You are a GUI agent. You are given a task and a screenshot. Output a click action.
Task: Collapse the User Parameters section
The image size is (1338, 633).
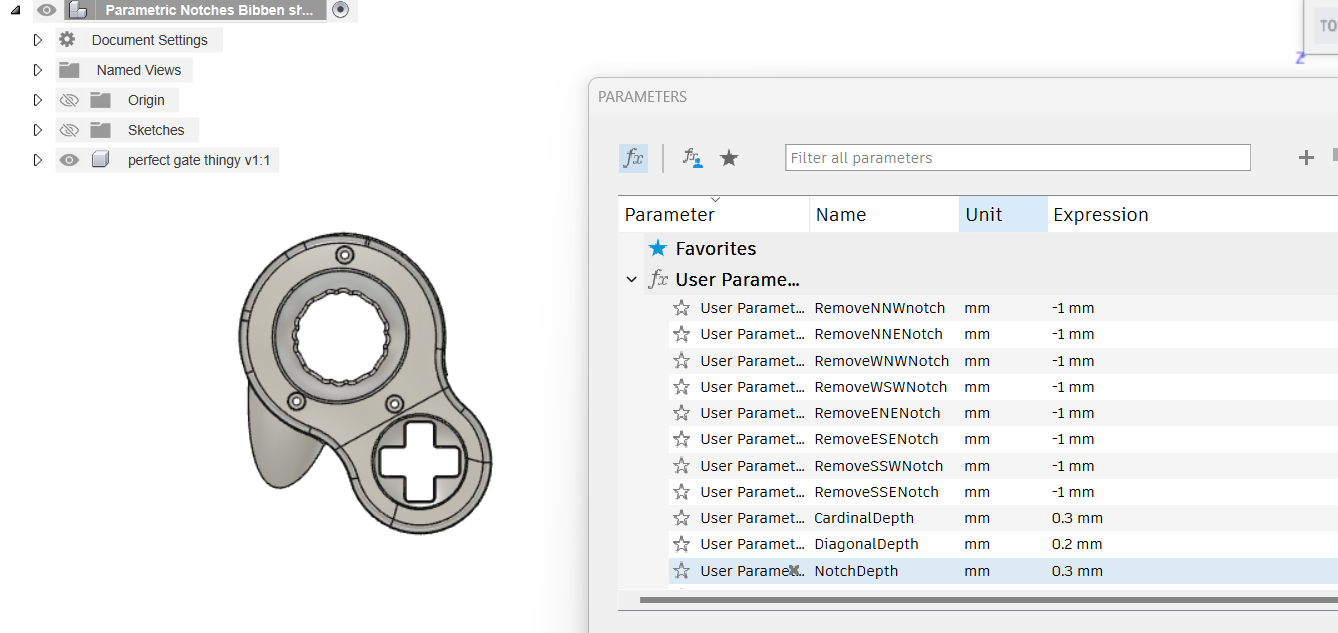631,279
